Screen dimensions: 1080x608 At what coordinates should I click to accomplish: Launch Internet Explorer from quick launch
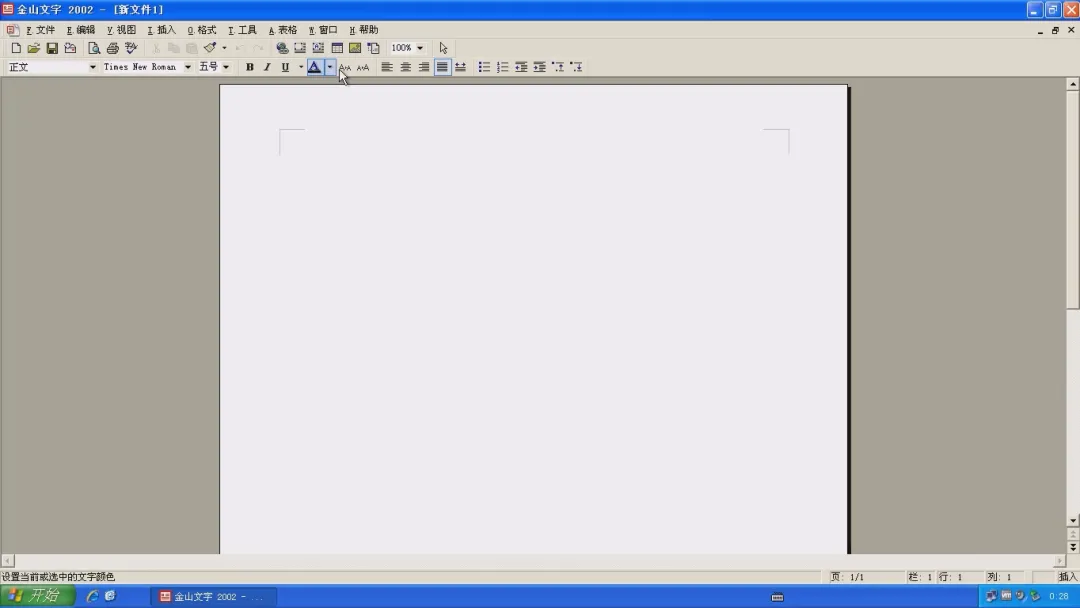pyautogui.click(x=92, y=596)
